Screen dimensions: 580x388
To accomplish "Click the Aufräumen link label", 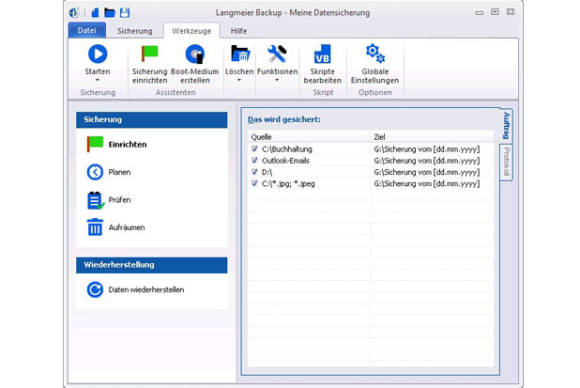I will [127, 227].
